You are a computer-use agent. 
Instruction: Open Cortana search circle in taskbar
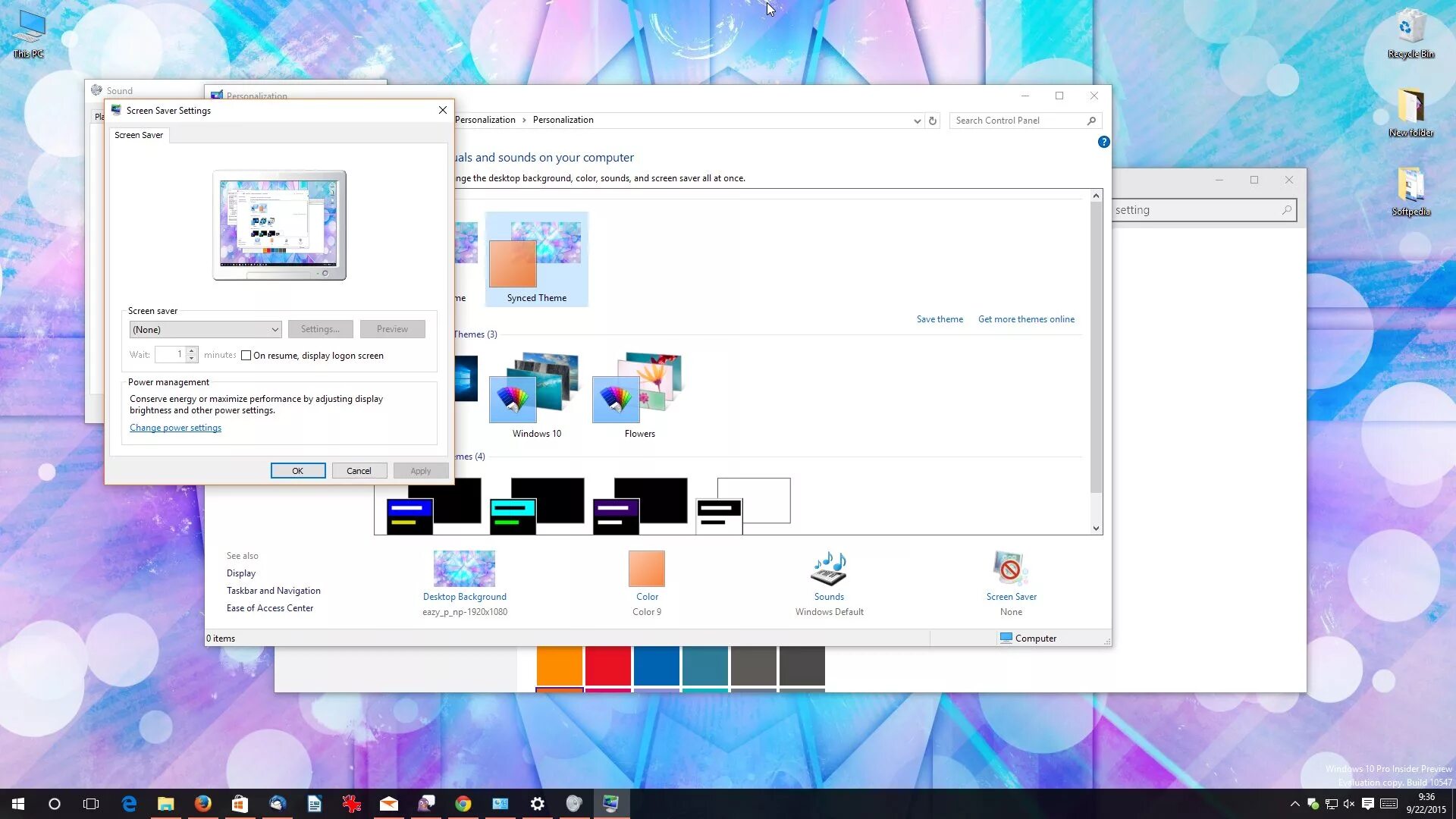55,804
